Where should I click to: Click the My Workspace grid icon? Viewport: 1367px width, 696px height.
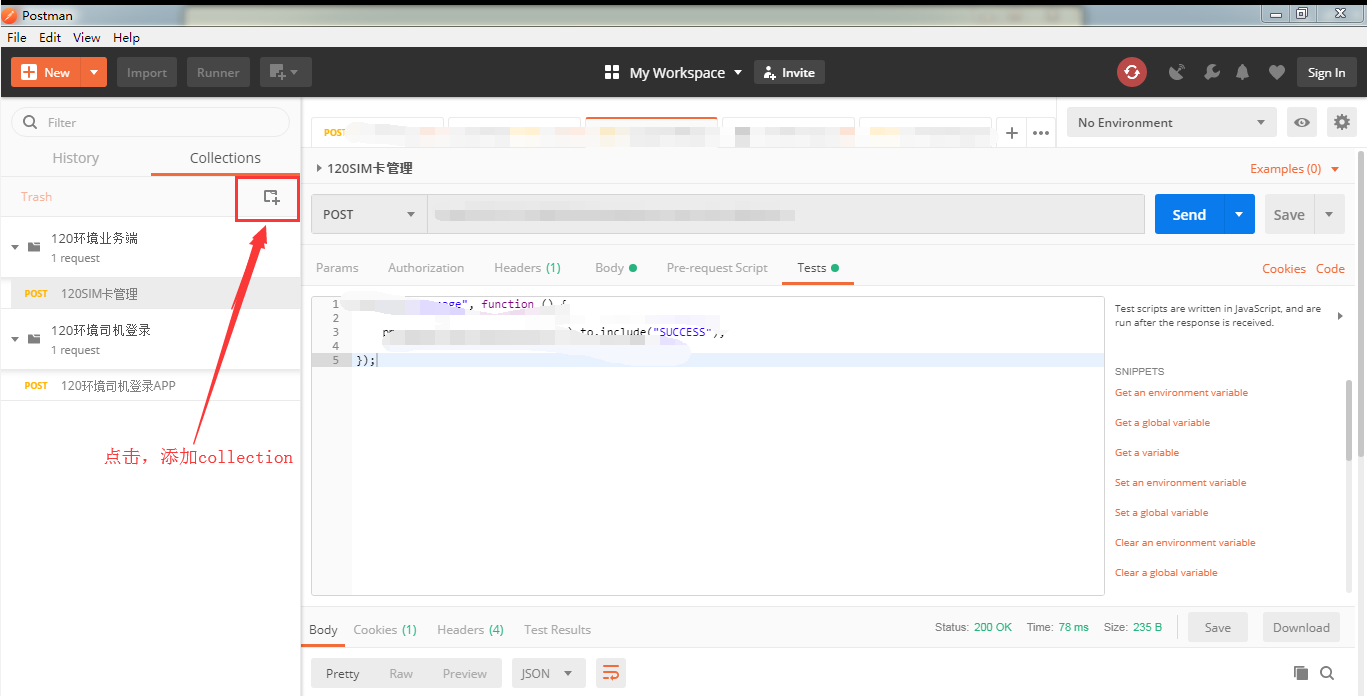point(612,72)
